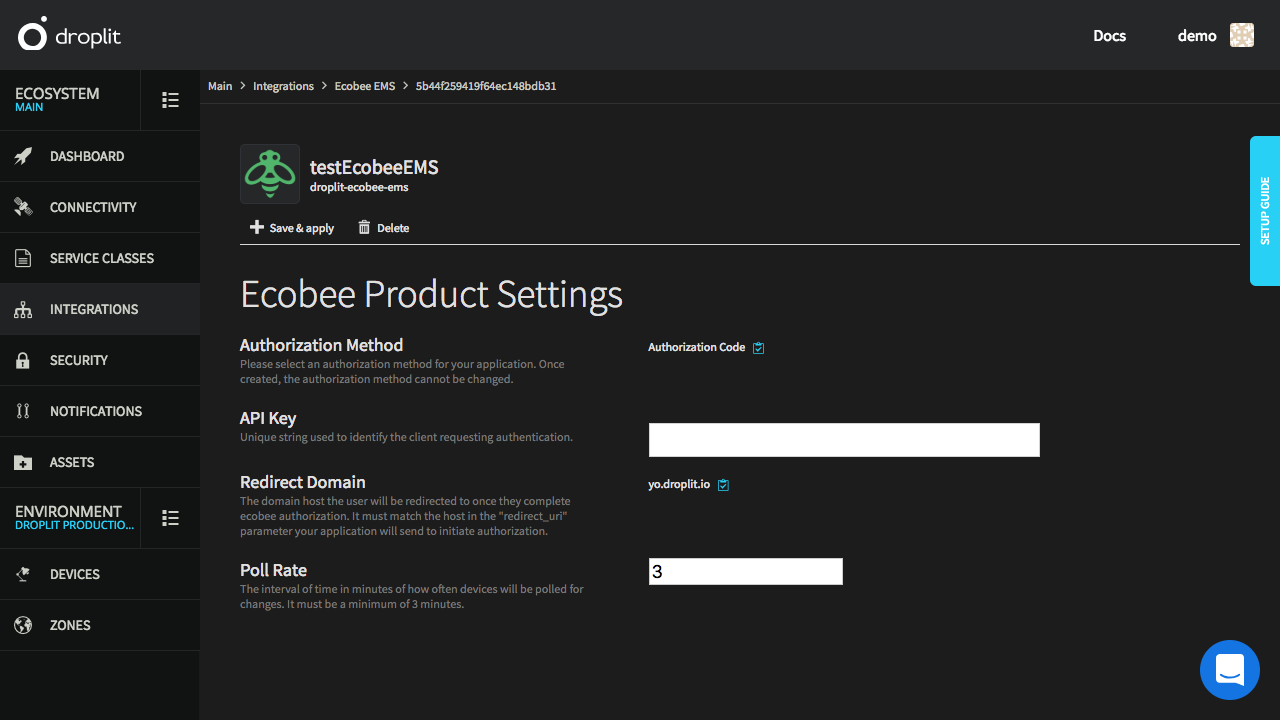This screenshot has width=1280, height=720.
Task: Copy the Authorization Code value via clipboard icon
Action: [x=758, y=348]
